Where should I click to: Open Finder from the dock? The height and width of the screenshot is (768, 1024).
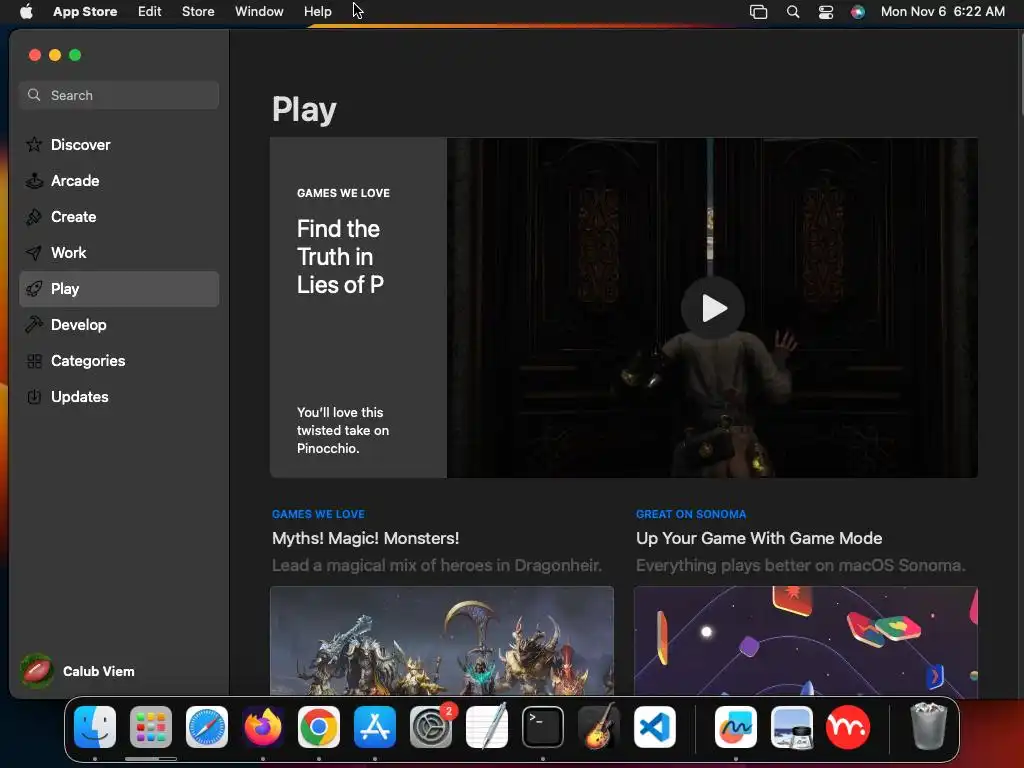tap(95, 727)
